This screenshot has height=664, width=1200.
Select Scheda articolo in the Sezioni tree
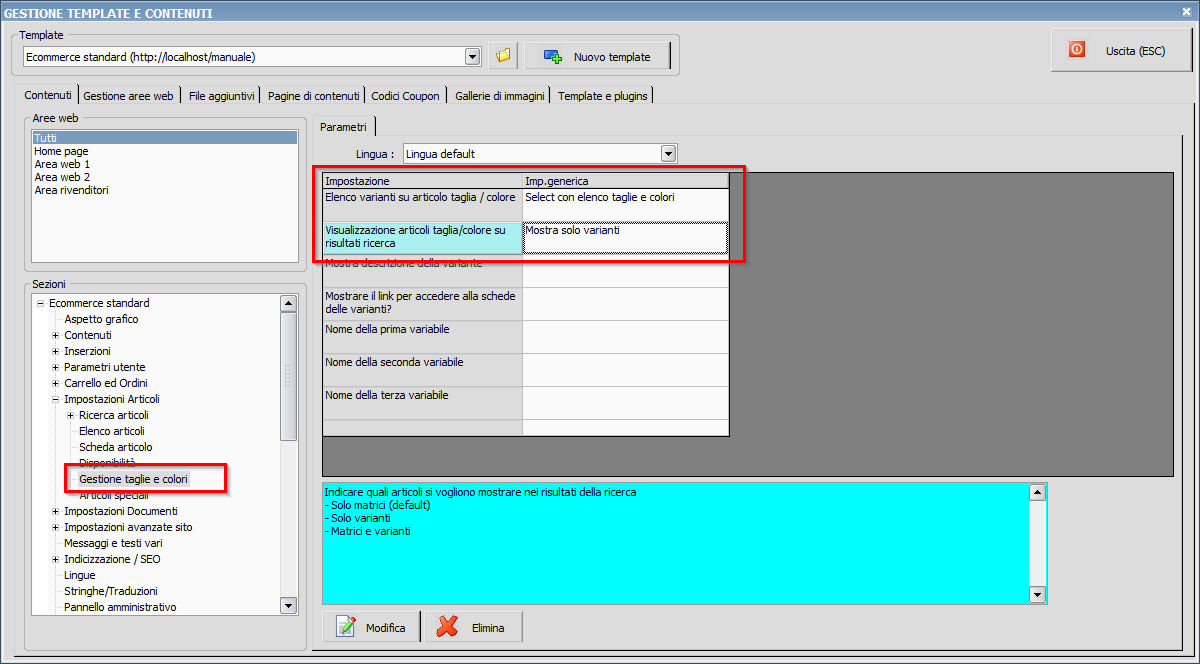(116, 447)
